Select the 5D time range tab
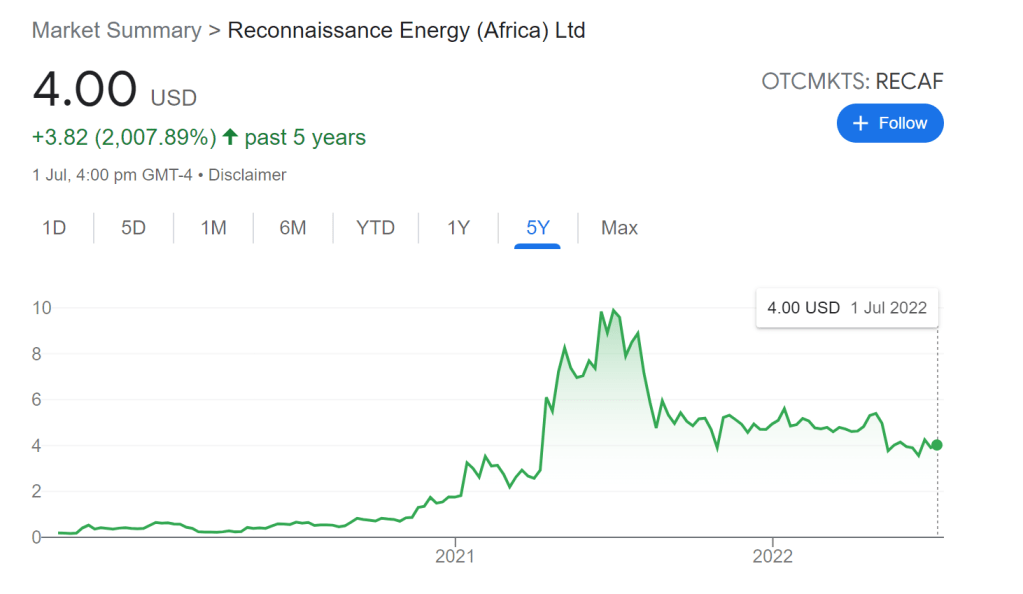Screen dimensions: 1023x594 click(133, 228)
